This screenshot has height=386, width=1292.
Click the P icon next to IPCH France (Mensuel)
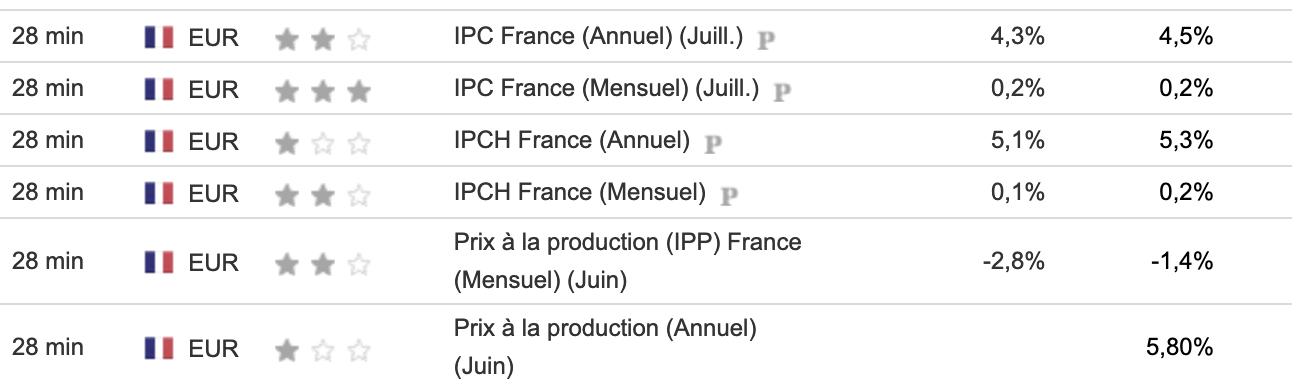click(729, 194)
